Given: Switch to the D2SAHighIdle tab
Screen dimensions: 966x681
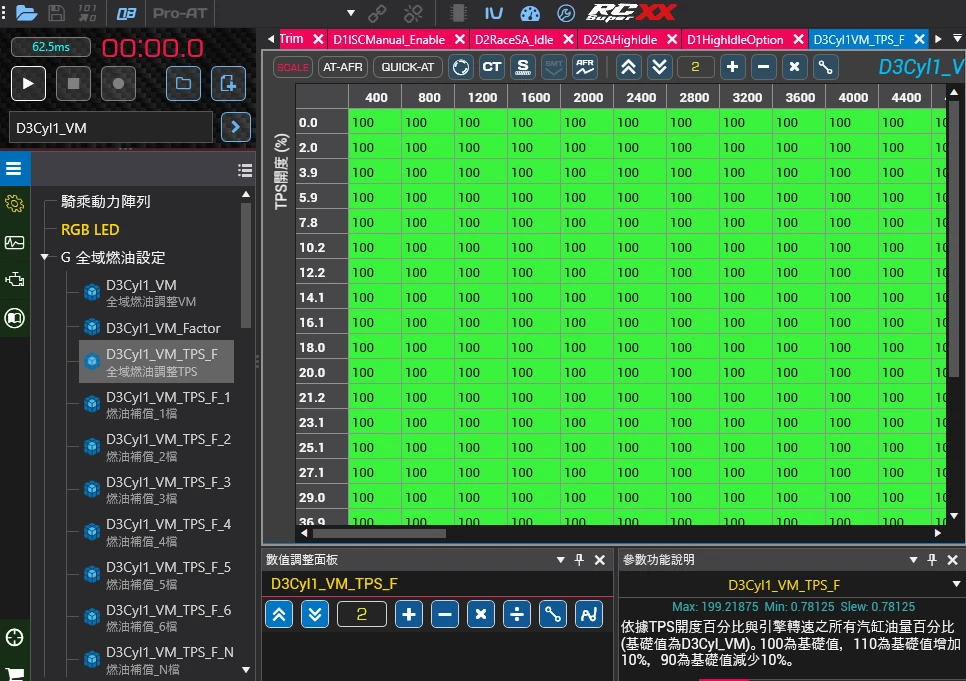Looking at the screenshot, I should 620,40.
